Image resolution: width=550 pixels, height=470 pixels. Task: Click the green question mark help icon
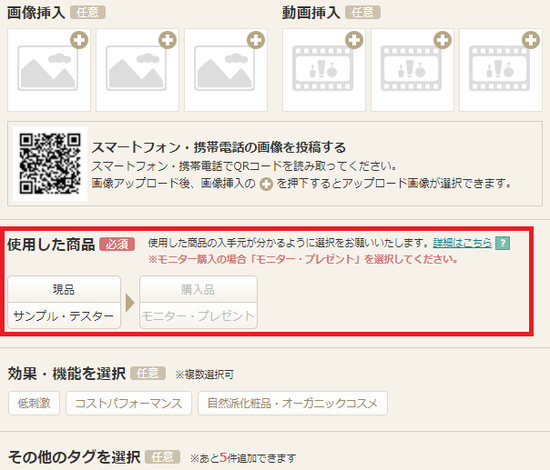503,243
